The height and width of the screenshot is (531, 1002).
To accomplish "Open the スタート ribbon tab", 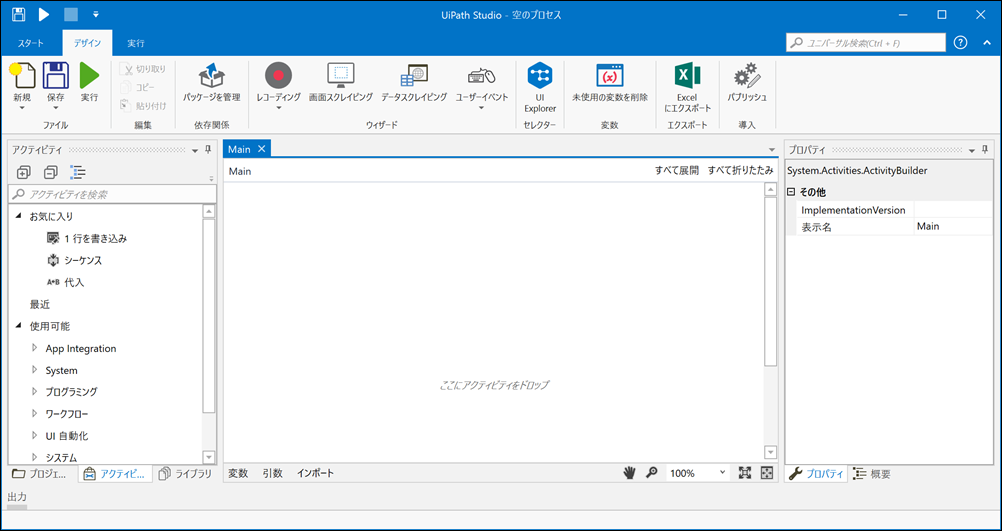I will click(x=31, y=43).
